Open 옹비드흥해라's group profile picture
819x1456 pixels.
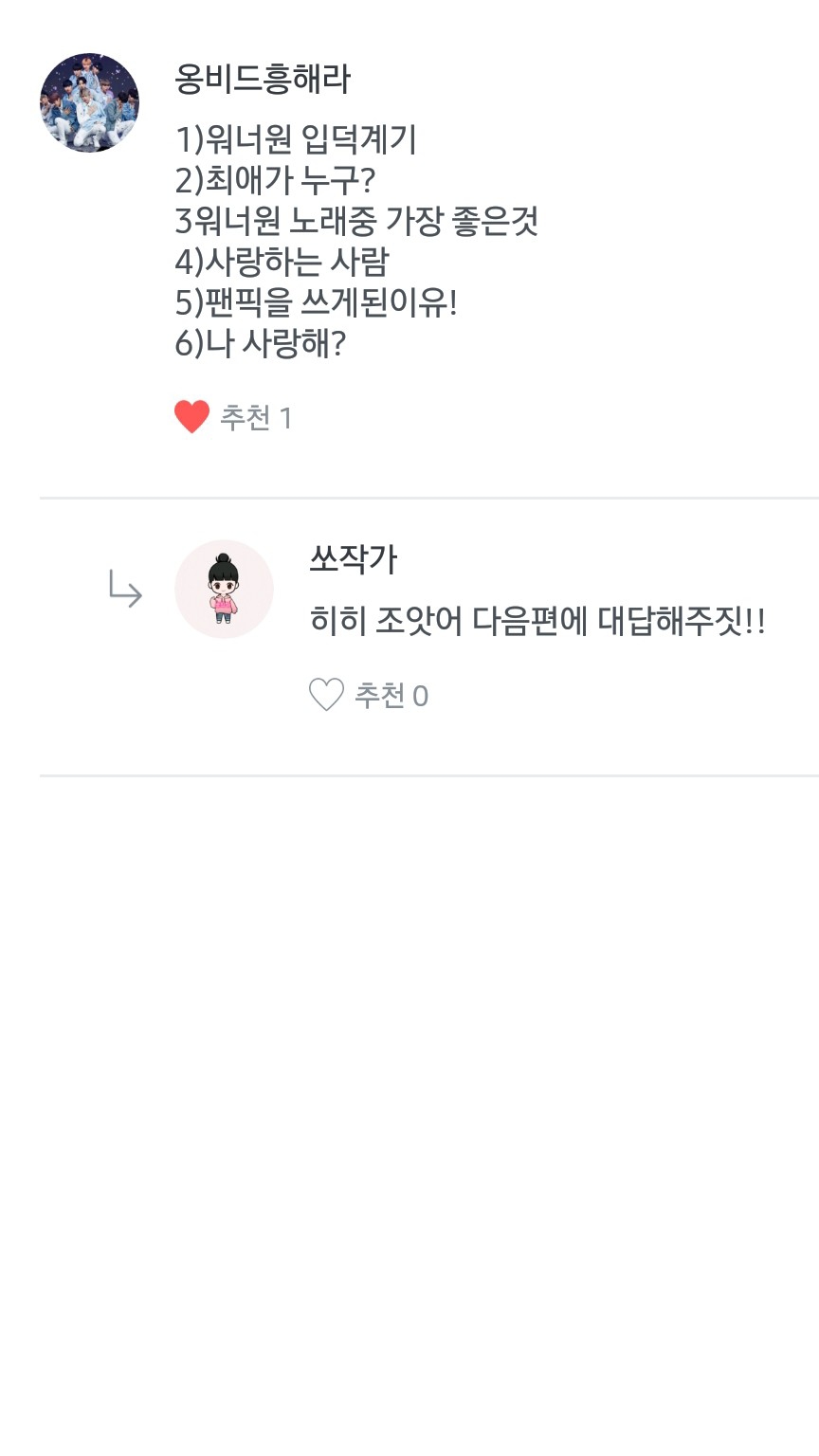coord(89,102)
